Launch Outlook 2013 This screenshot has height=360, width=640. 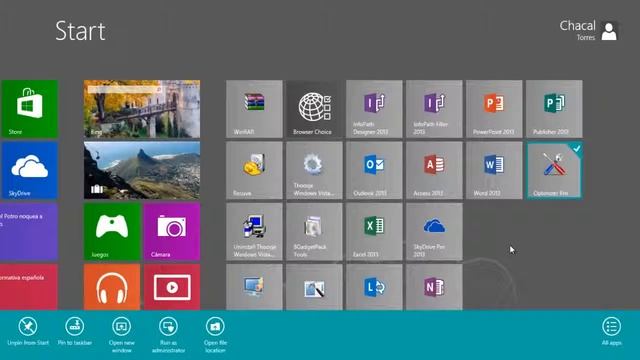[x=374, y=170]
